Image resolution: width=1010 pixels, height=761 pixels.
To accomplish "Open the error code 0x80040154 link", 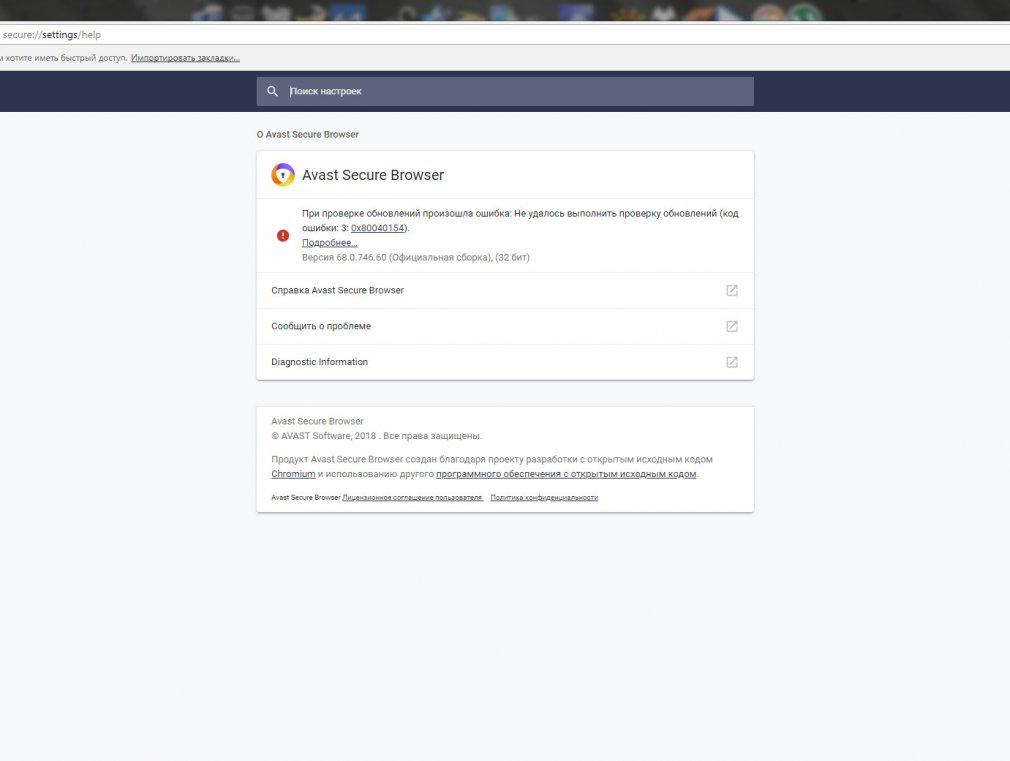I will click(x=377, y=228).
